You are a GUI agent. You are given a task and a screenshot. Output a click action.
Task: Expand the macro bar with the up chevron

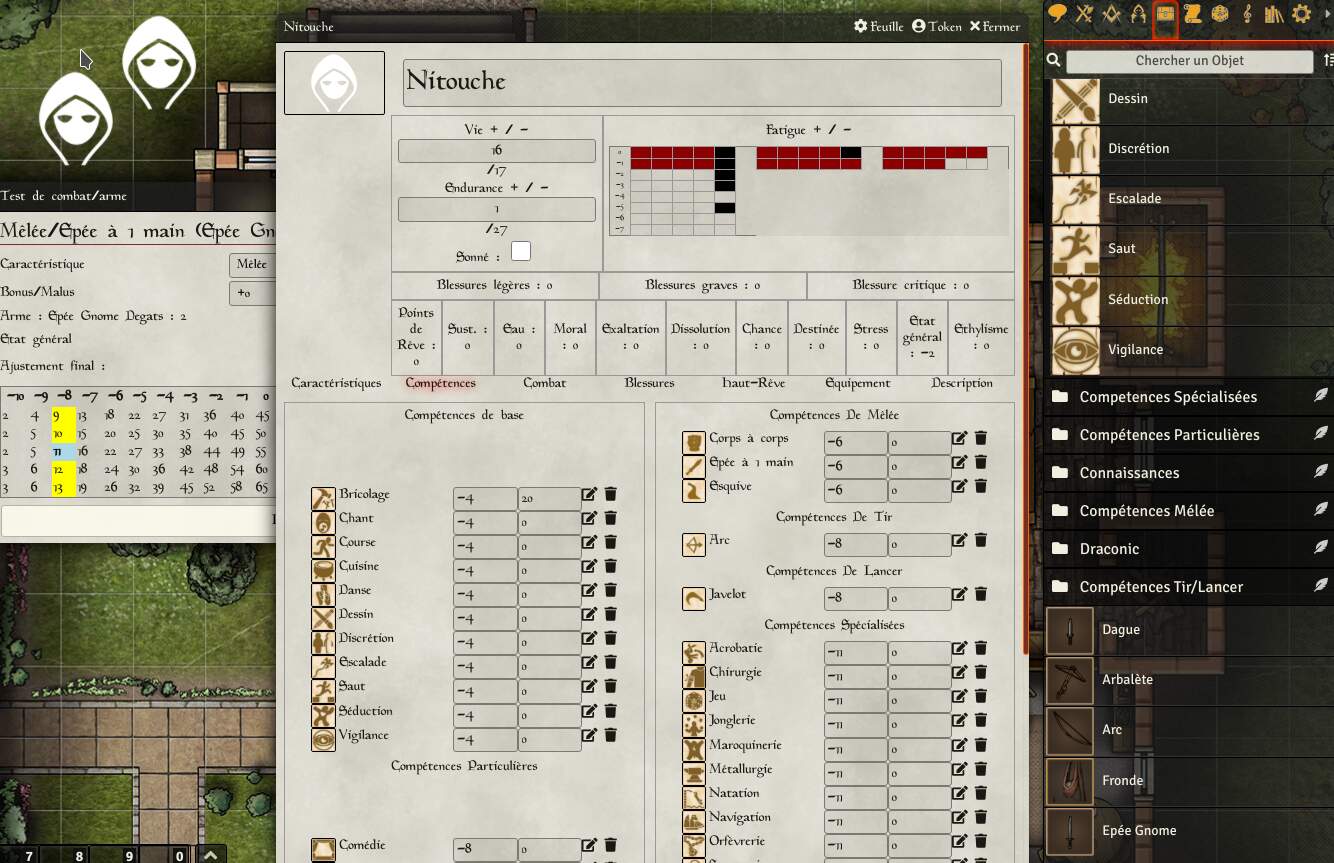[210, 854]
